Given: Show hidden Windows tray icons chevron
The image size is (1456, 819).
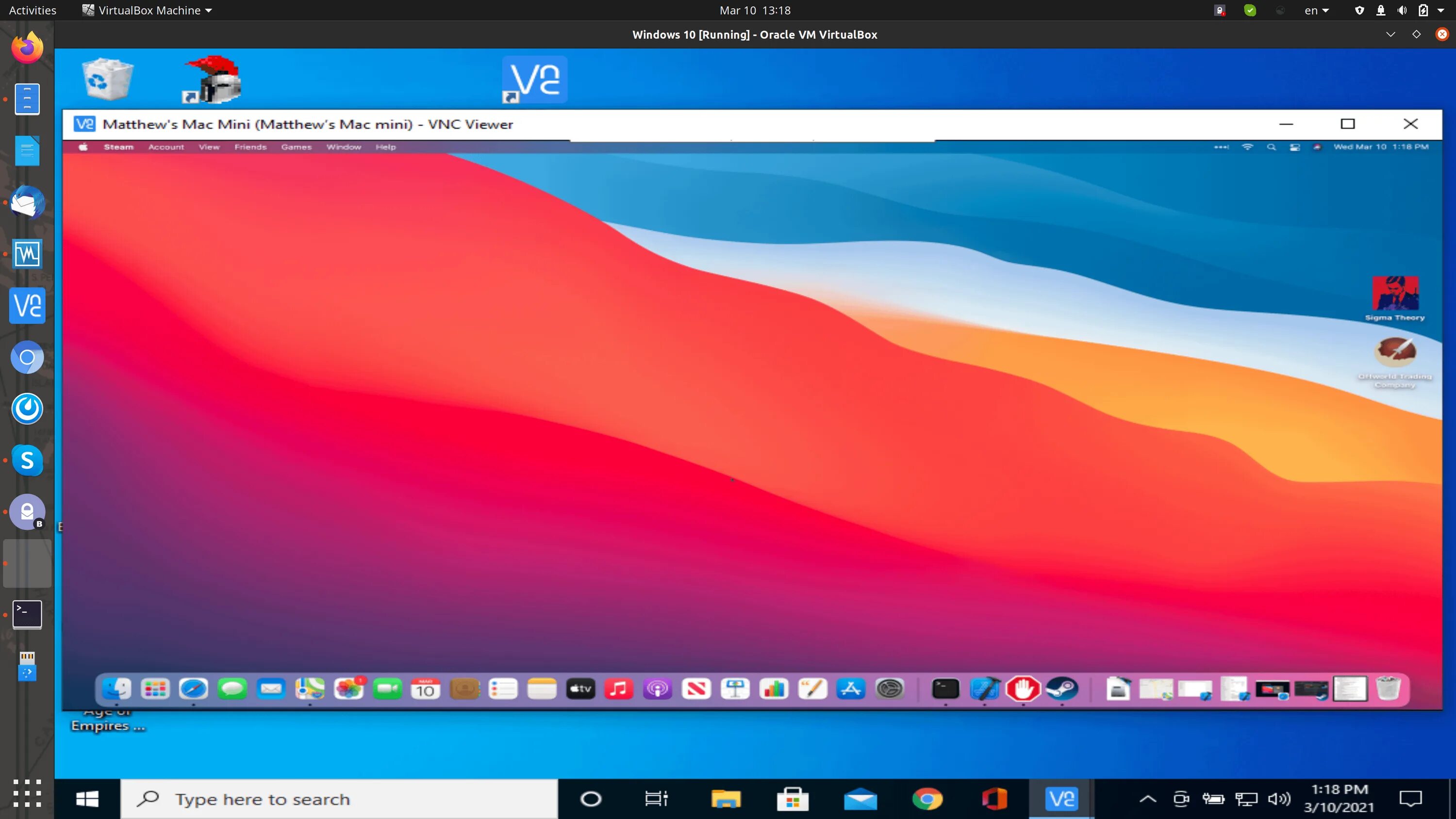Looking at the screenshot, I should tap(1147, 799).
